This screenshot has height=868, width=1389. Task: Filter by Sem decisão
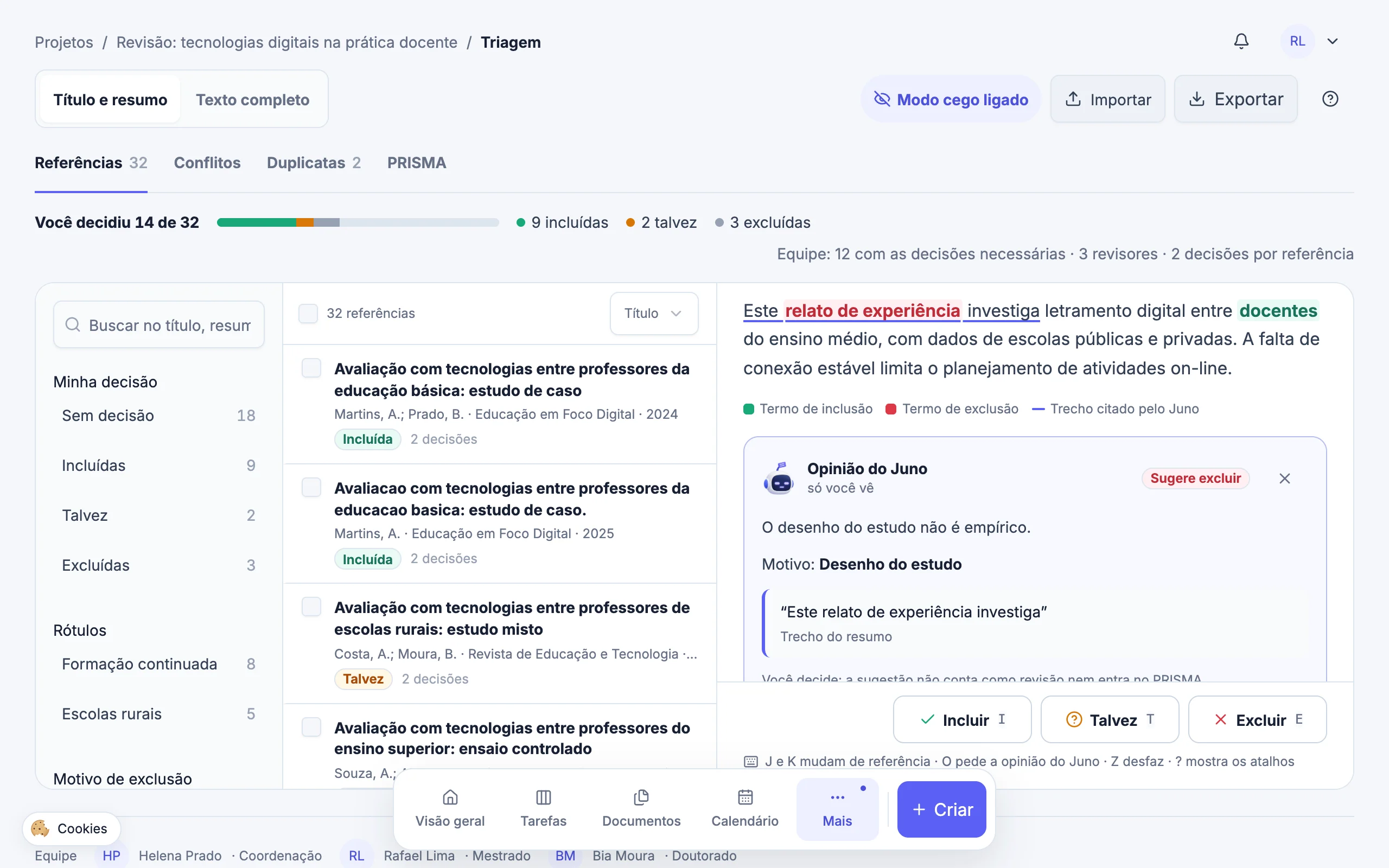[x=159, y=416]
